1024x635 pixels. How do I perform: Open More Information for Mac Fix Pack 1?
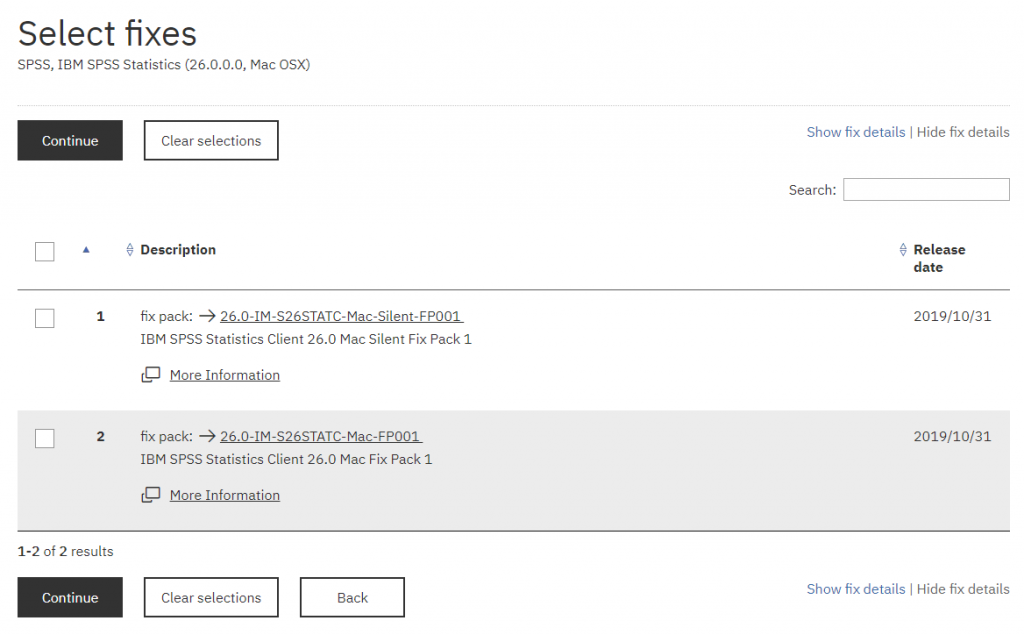(225, 495)
